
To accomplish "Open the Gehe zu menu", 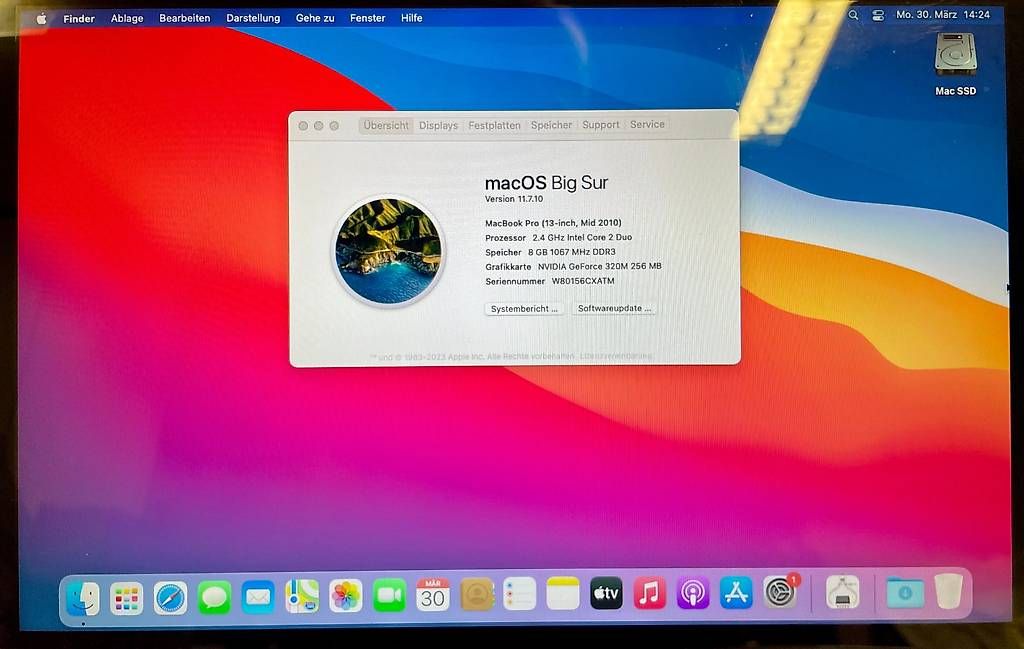I will 315,18.
